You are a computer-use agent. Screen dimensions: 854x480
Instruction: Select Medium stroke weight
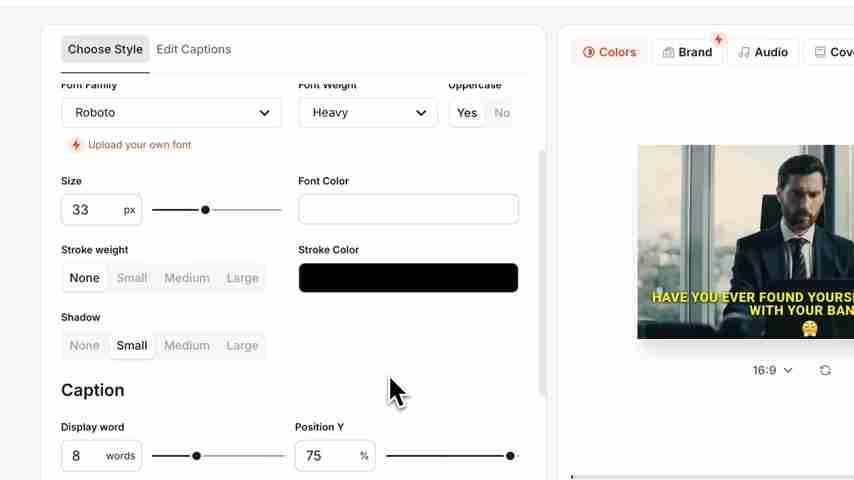[187, 278]
